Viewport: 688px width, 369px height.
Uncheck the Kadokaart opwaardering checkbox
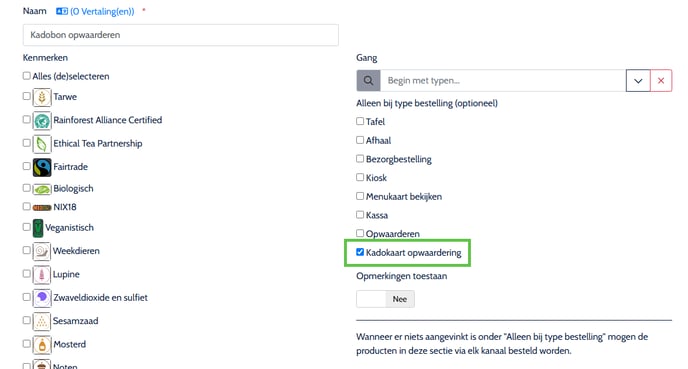[360, 252]
